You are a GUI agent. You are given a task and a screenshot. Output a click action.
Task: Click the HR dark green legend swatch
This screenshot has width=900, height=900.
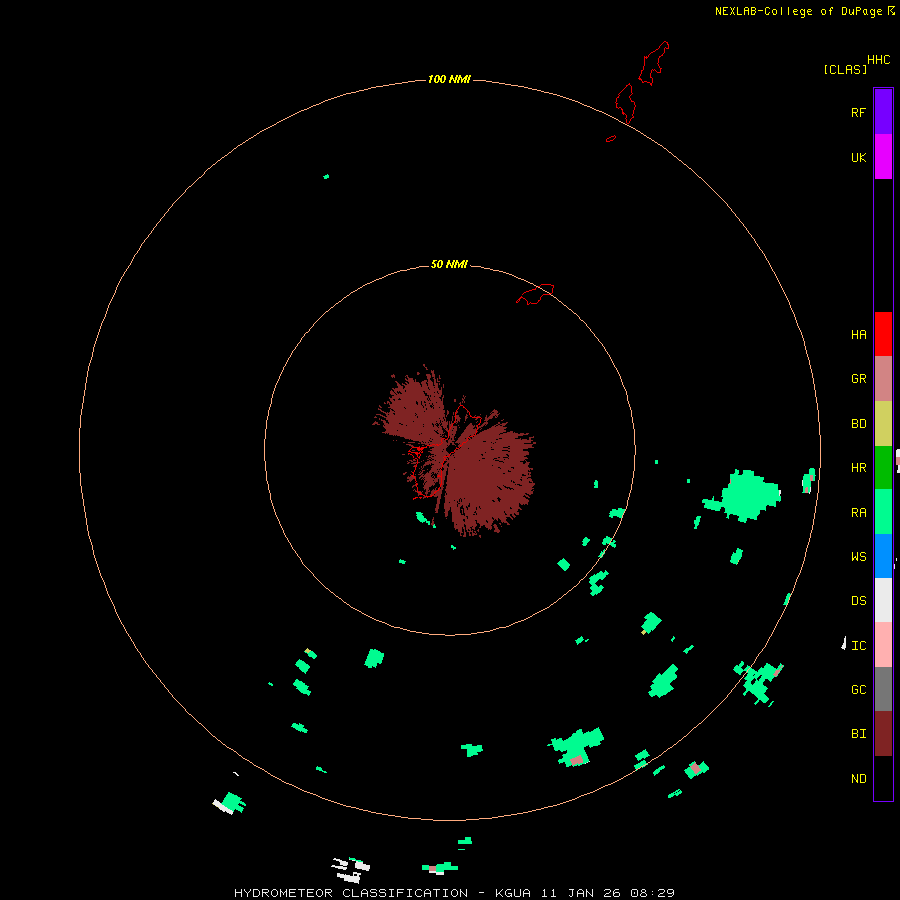click(x=883, y=468)
